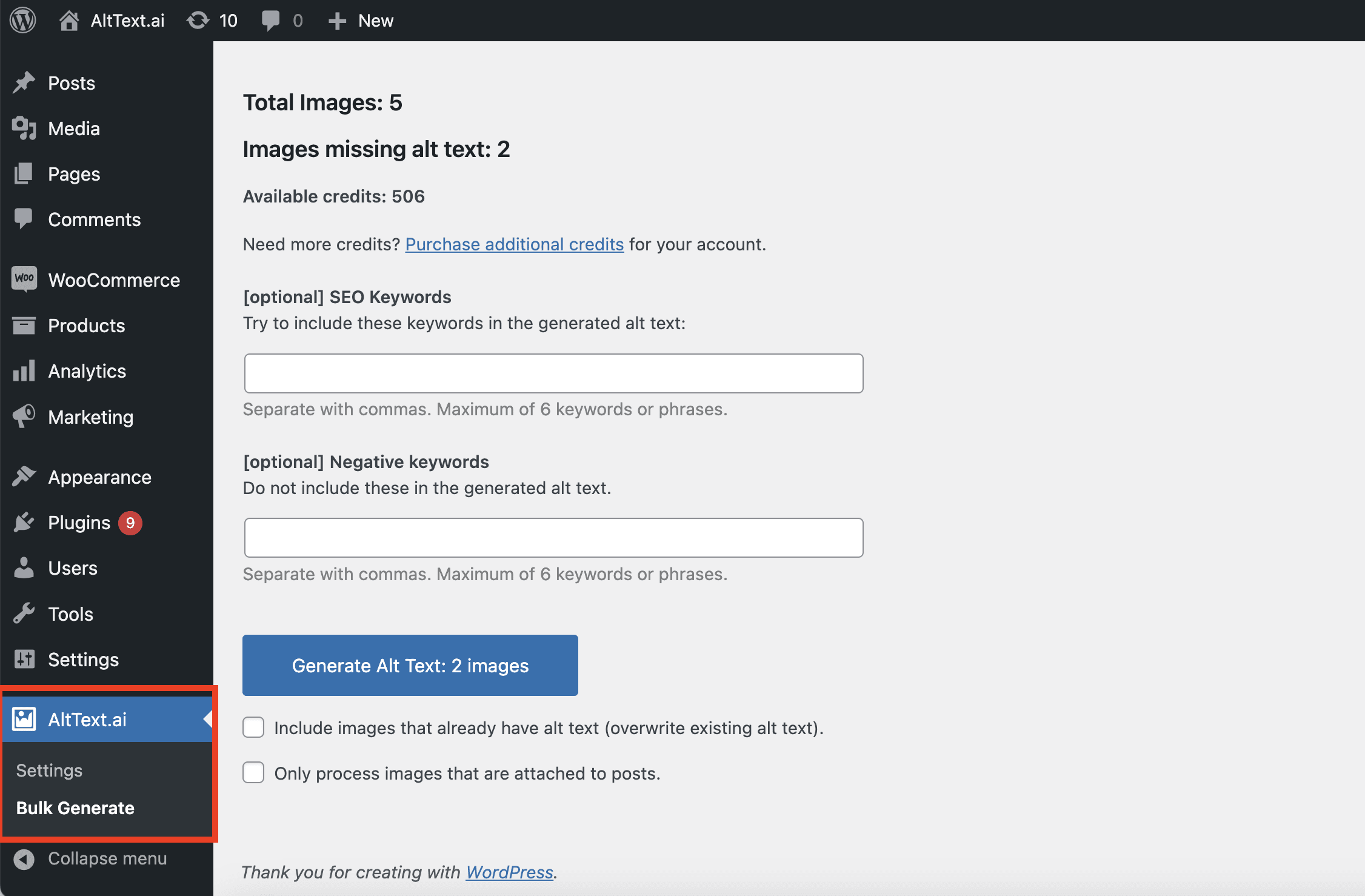
Task: Open the Bulk Generate page
Action: pyautogui.click(x=75, y=807)
